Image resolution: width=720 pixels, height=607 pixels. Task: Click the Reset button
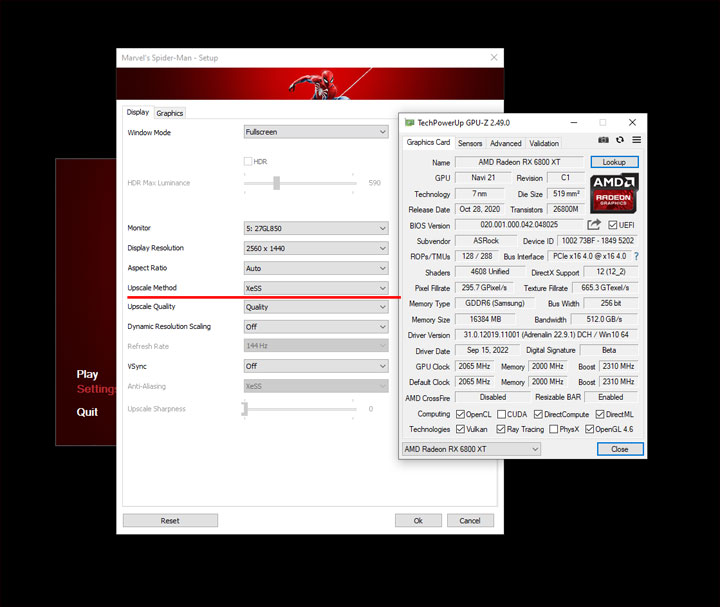click(x=170, y=520)
